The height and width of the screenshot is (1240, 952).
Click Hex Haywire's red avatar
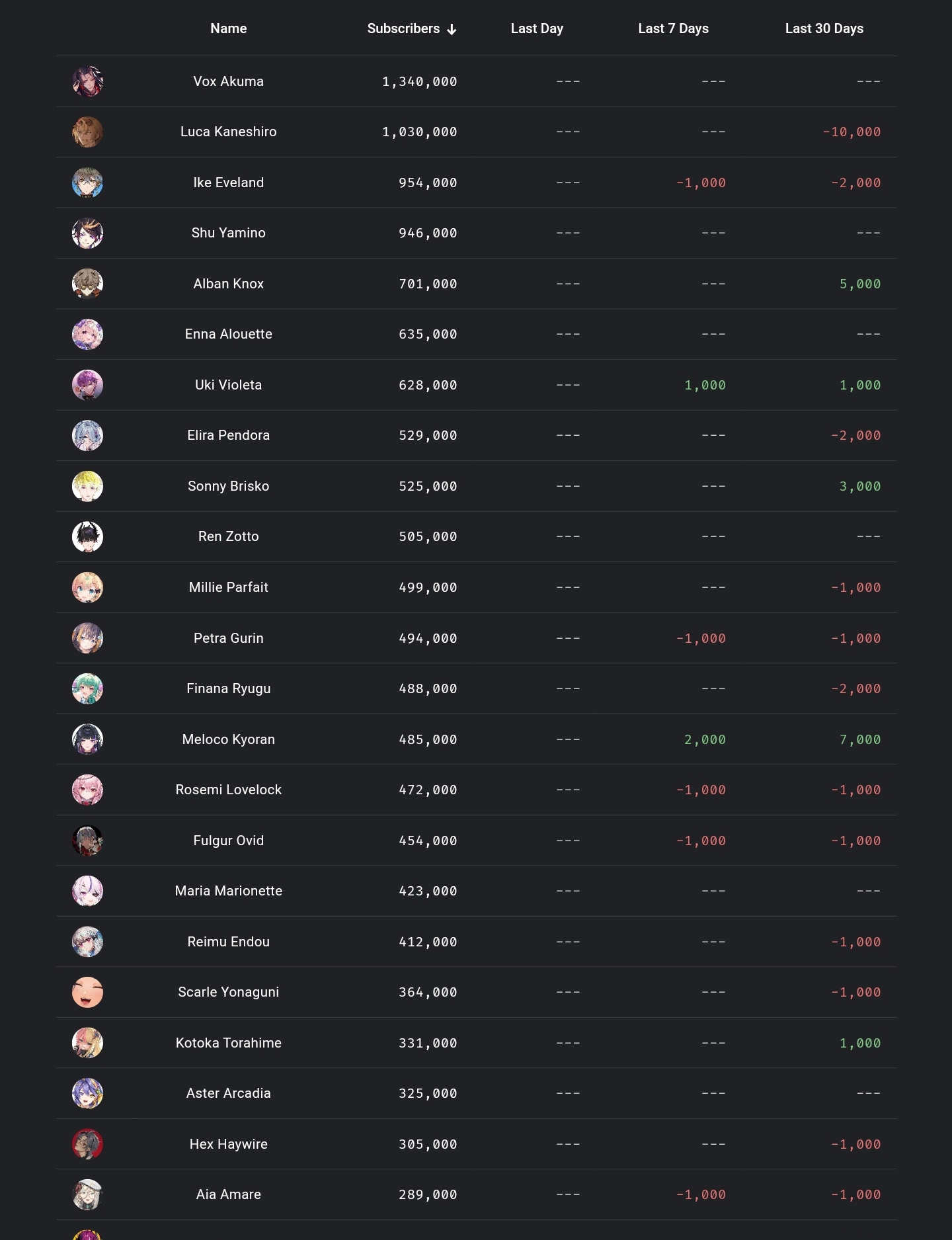point(87,1144)
